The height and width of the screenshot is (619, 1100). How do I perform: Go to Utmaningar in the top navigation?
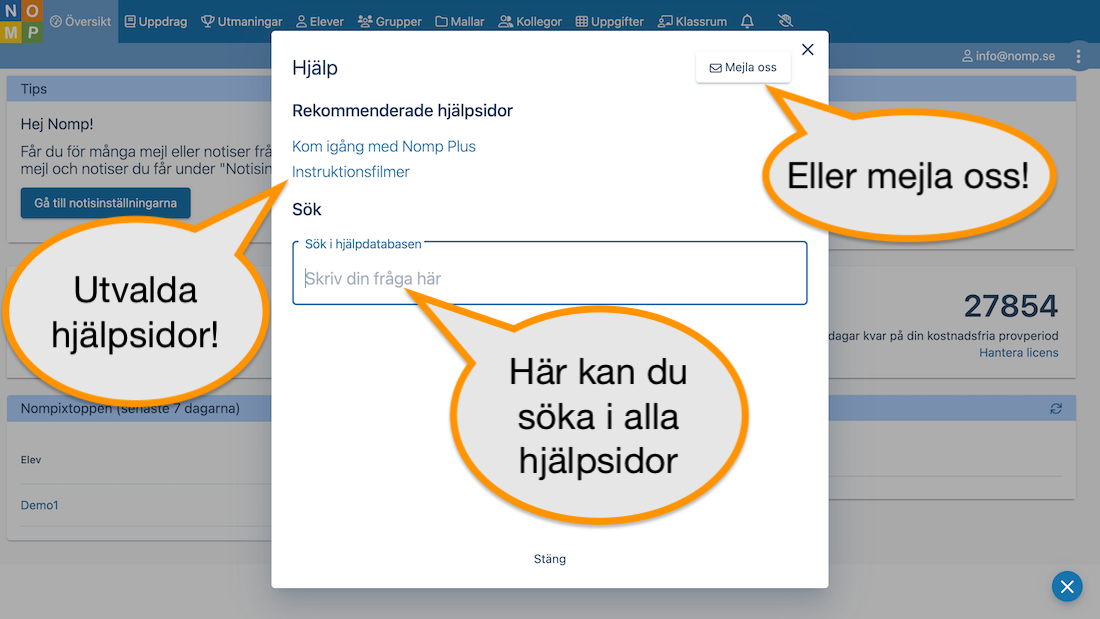(241, 21)
